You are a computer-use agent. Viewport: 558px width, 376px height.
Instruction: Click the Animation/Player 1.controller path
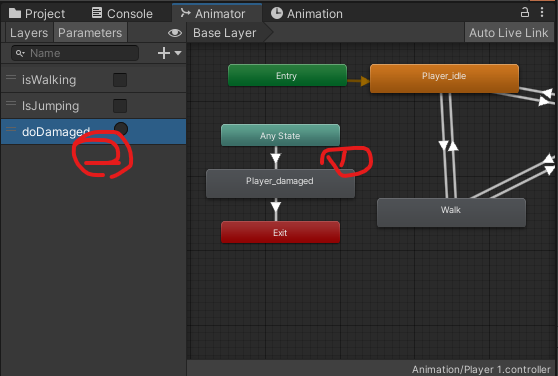coord(481,369)
